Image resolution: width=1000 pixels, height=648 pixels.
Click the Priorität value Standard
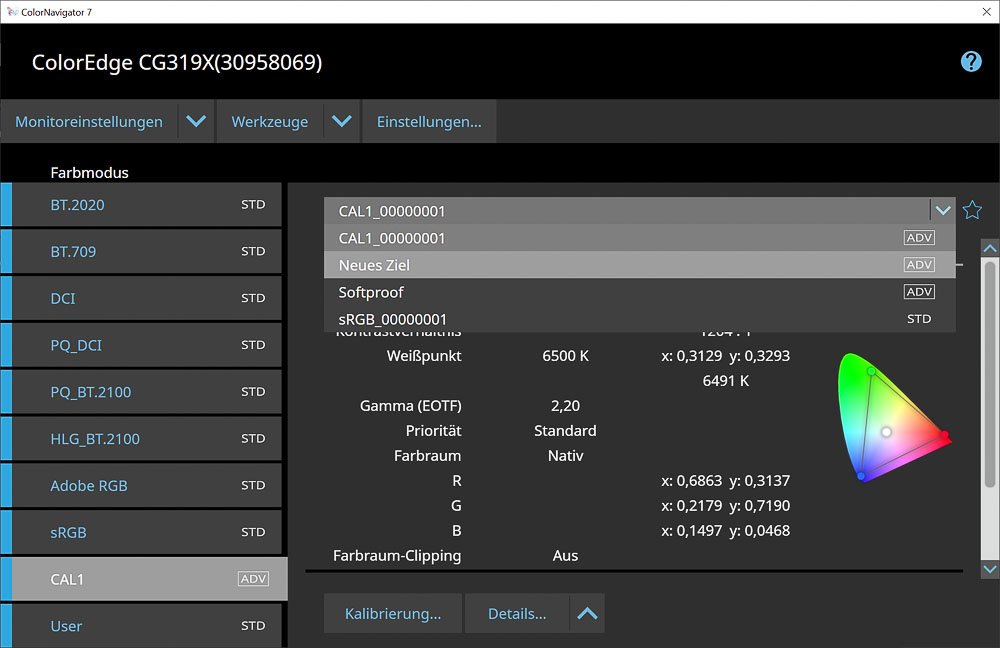(x=565, y=431)
